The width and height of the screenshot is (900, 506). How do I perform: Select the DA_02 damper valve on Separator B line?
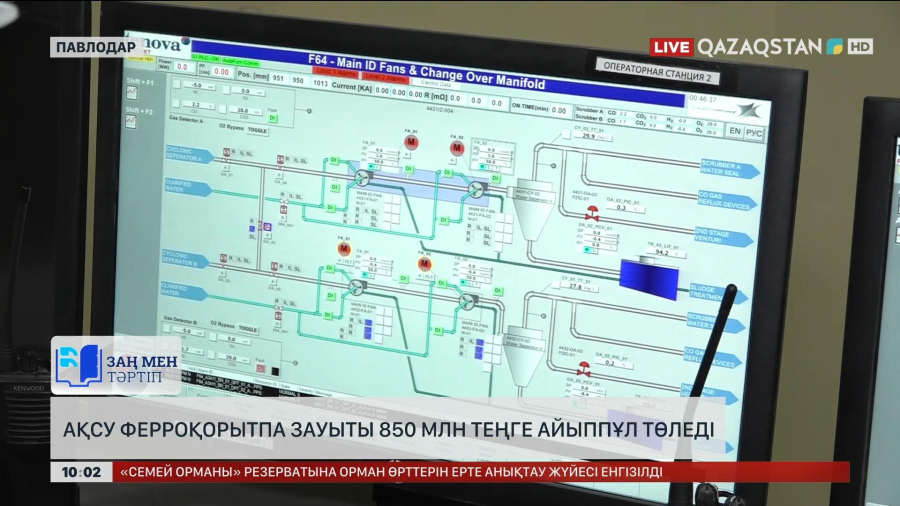coord(223,259)
